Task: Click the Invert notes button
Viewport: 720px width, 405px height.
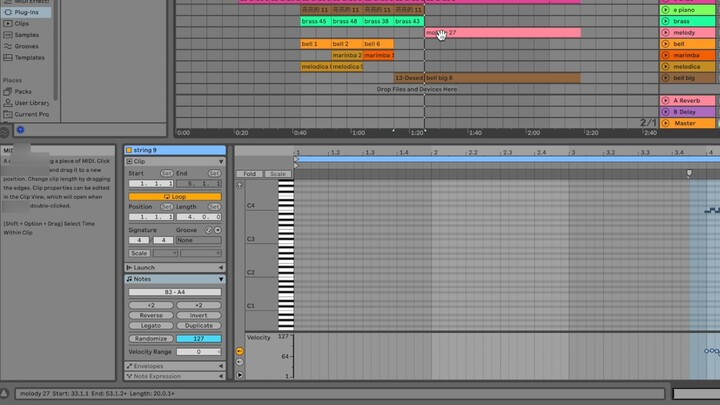Action: (199, 315)
